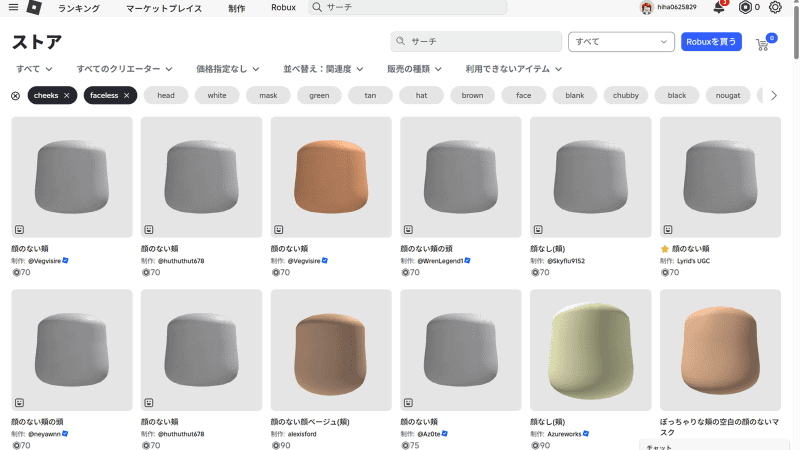Screen dimensions: 800x450
Task: Open creator link @Az0te
Action: pyautogui.click(x=429, y=434)
